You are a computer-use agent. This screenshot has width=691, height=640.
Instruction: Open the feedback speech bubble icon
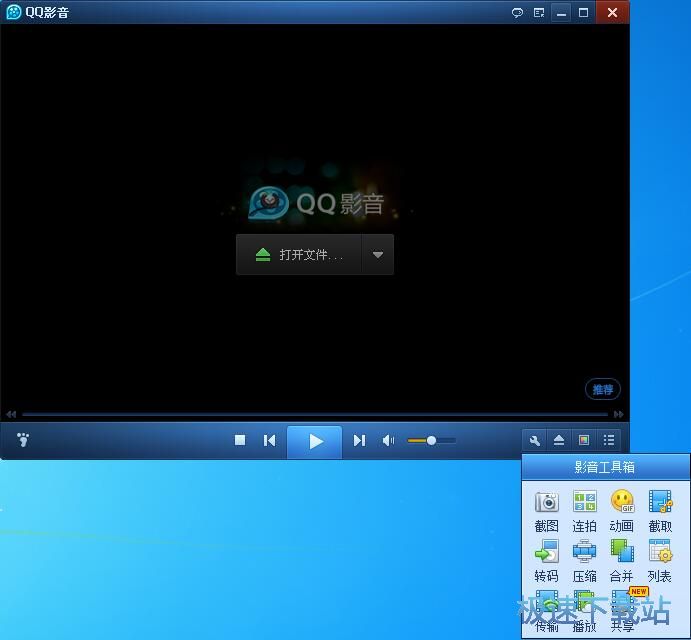coord(517,12)
